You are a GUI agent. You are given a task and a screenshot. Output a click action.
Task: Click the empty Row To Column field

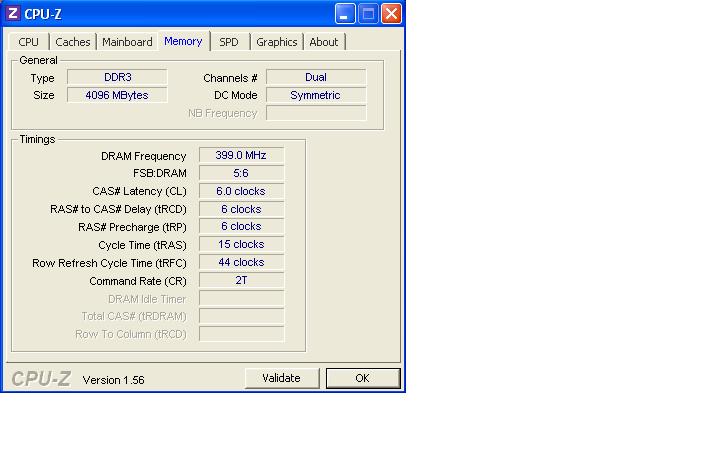tap(242, 334)
